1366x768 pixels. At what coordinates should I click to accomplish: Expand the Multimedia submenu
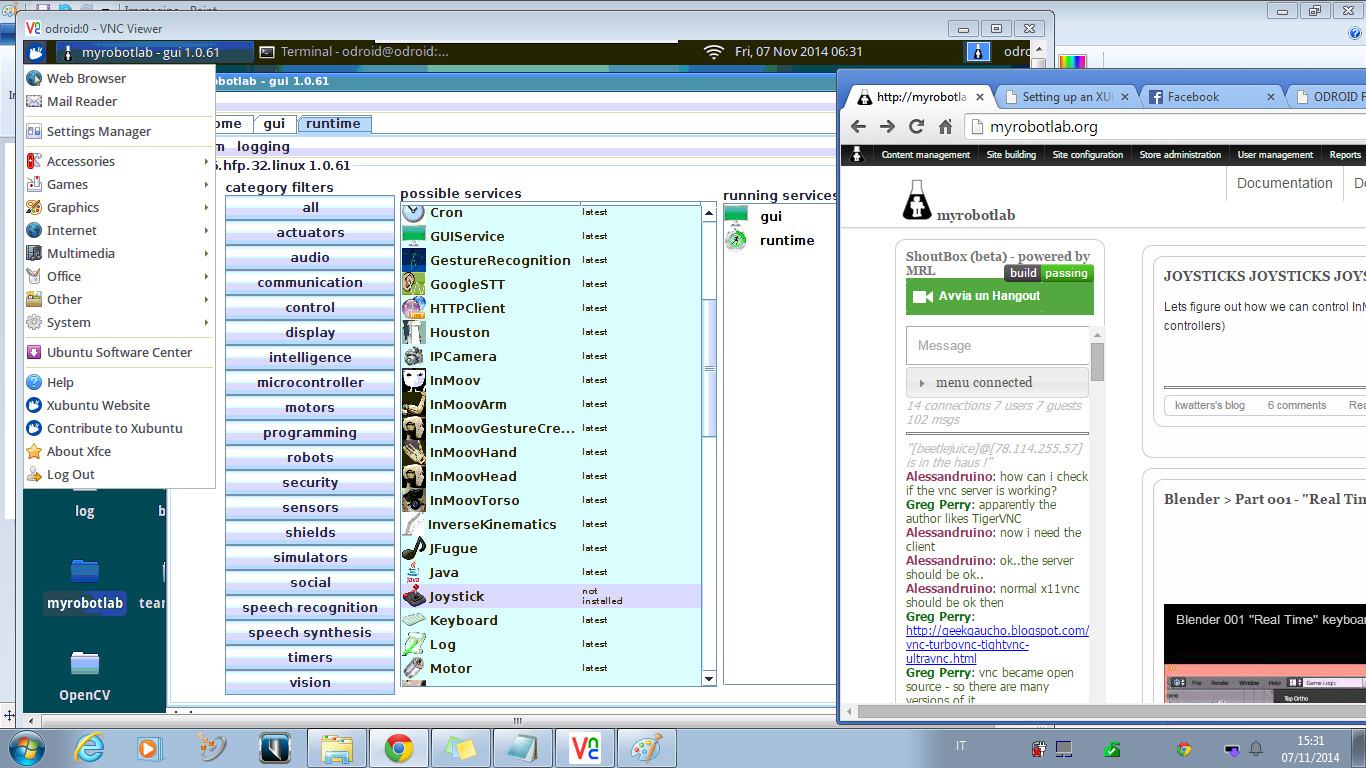coord(119,253)
